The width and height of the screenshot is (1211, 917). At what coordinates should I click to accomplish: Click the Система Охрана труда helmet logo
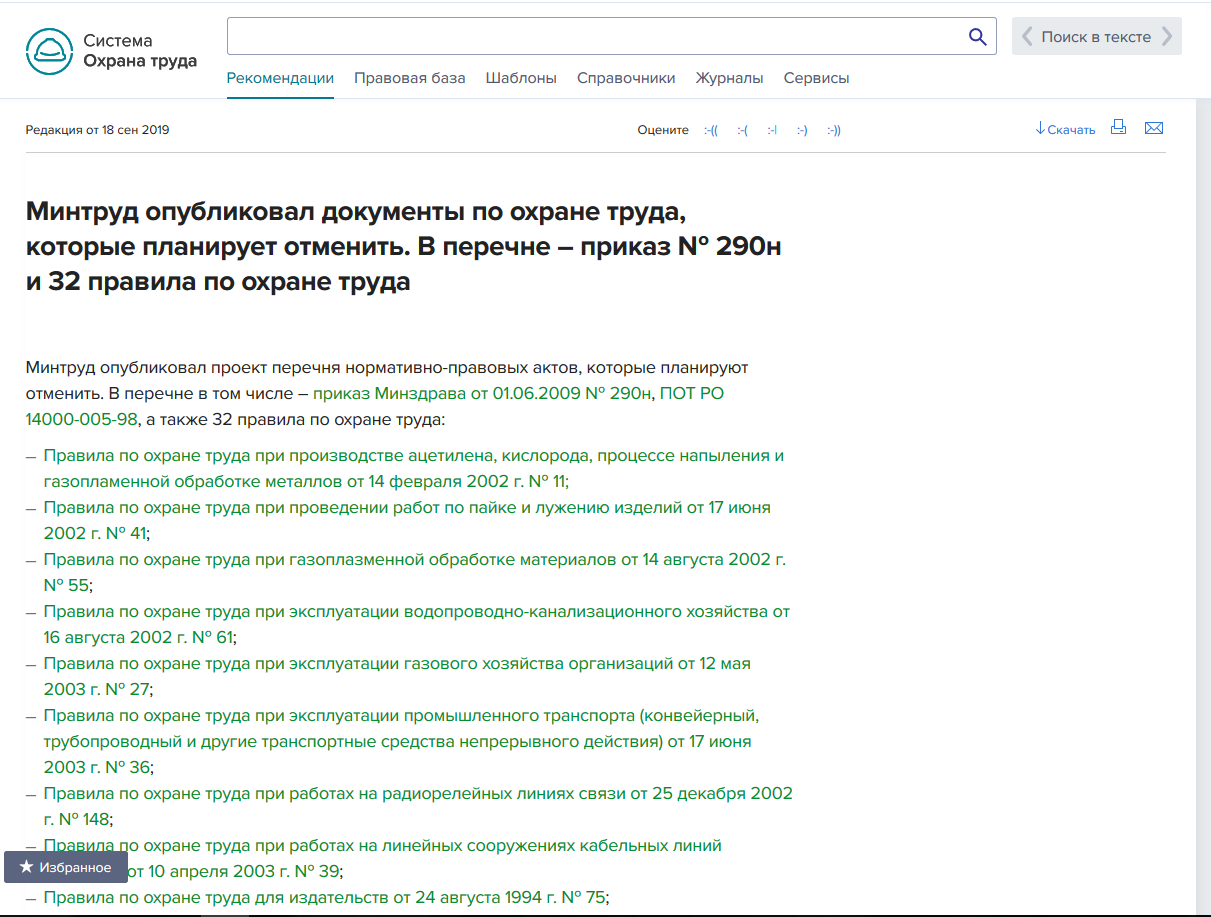50,51
